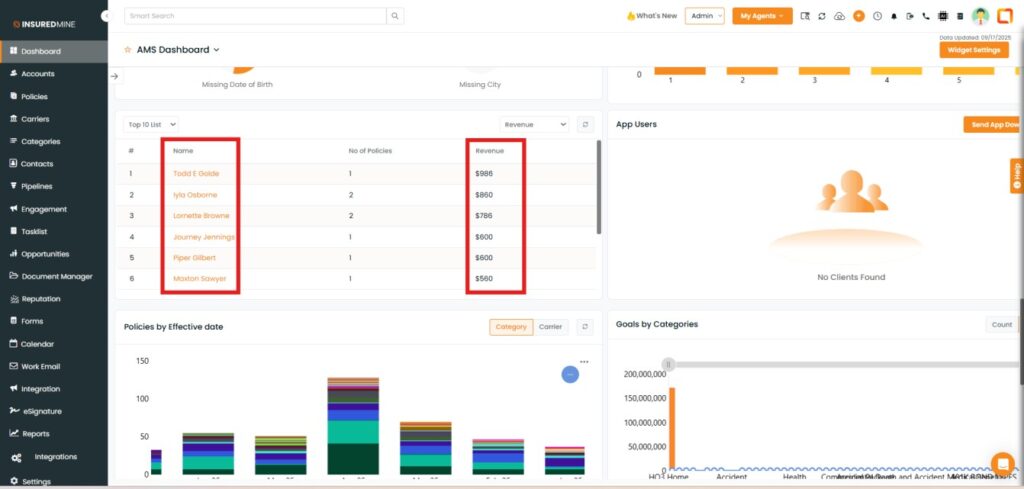The width and height of the screenshot is (1024, 489).
Task: Click the cloud sync icon in header
Action: coord(839,16)
